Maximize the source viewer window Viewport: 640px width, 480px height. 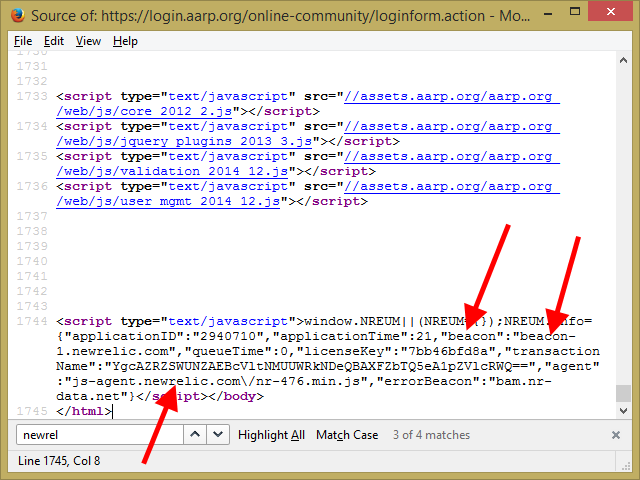574,14
